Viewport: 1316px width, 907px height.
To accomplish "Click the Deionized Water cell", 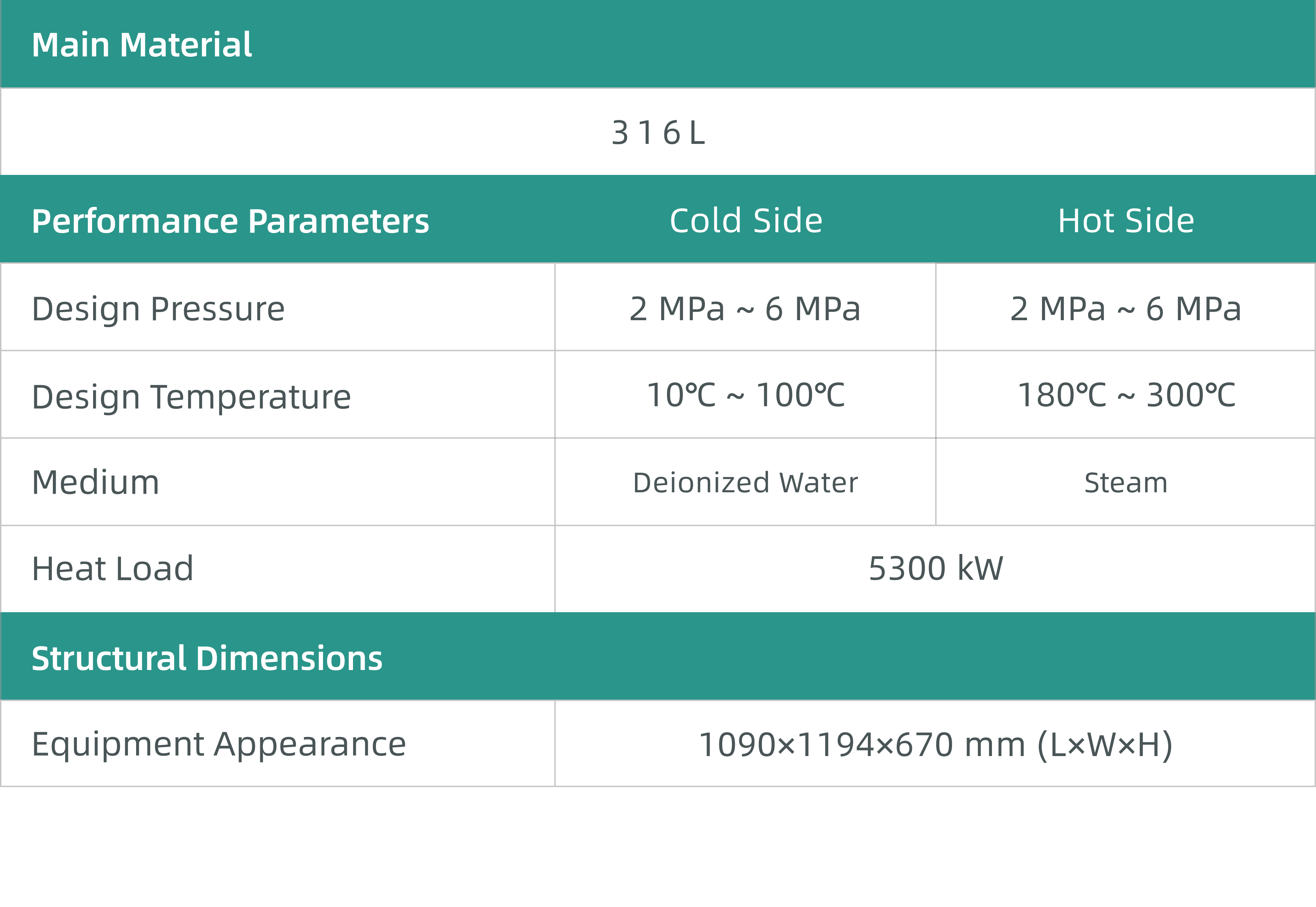I will (745, 482).
